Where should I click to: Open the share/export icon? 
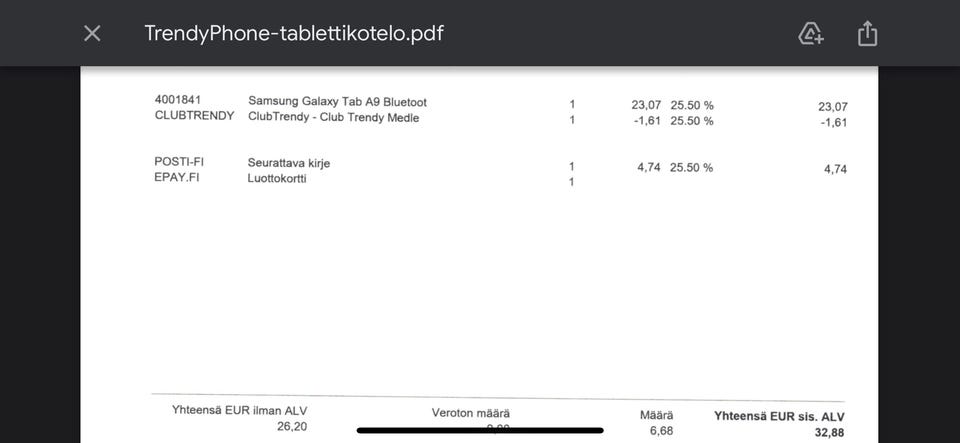pos(867,33)
